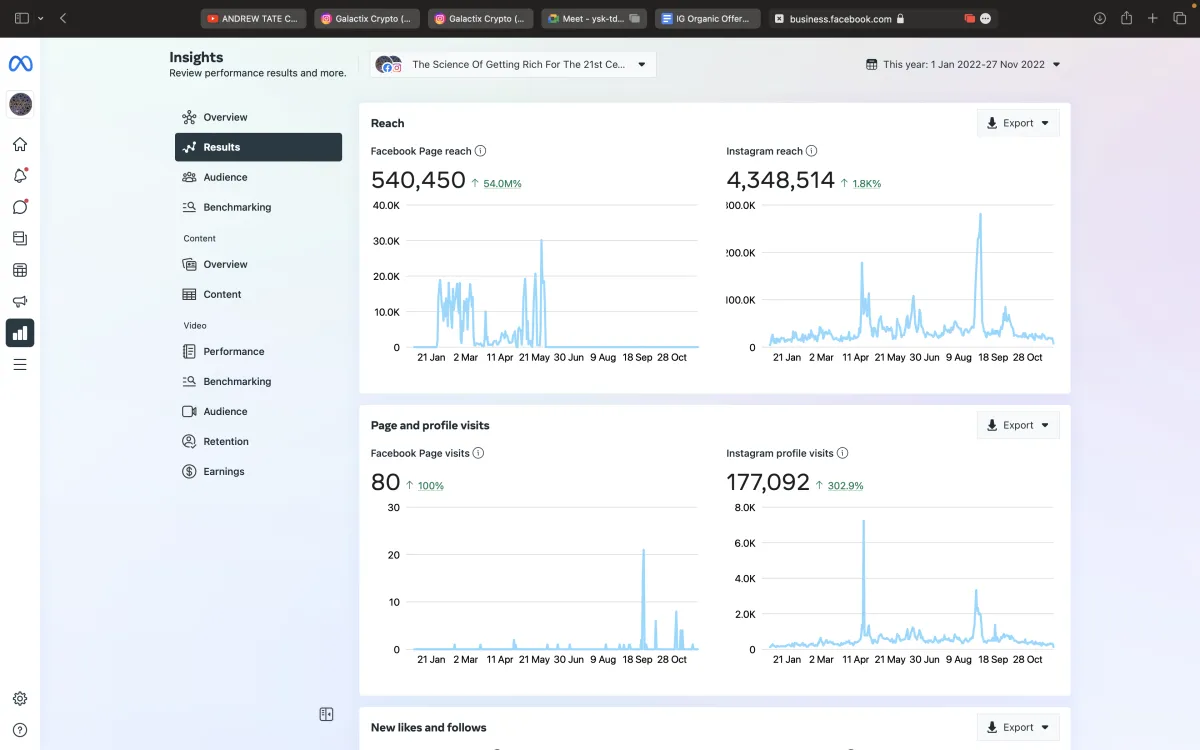This screenshot has height=750, width=1200.
Task: Open the Reach Export dropdown
Action: (1018, 123)
